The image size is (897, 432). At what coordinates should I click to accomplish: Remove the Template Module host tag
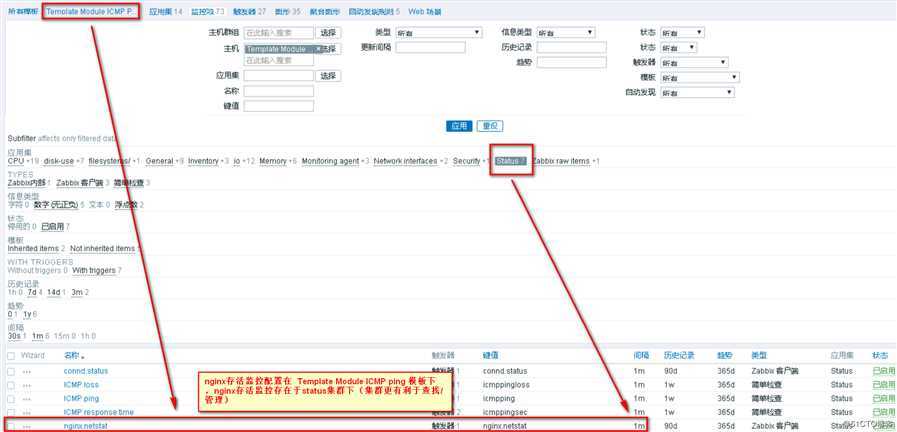(318, 49)
